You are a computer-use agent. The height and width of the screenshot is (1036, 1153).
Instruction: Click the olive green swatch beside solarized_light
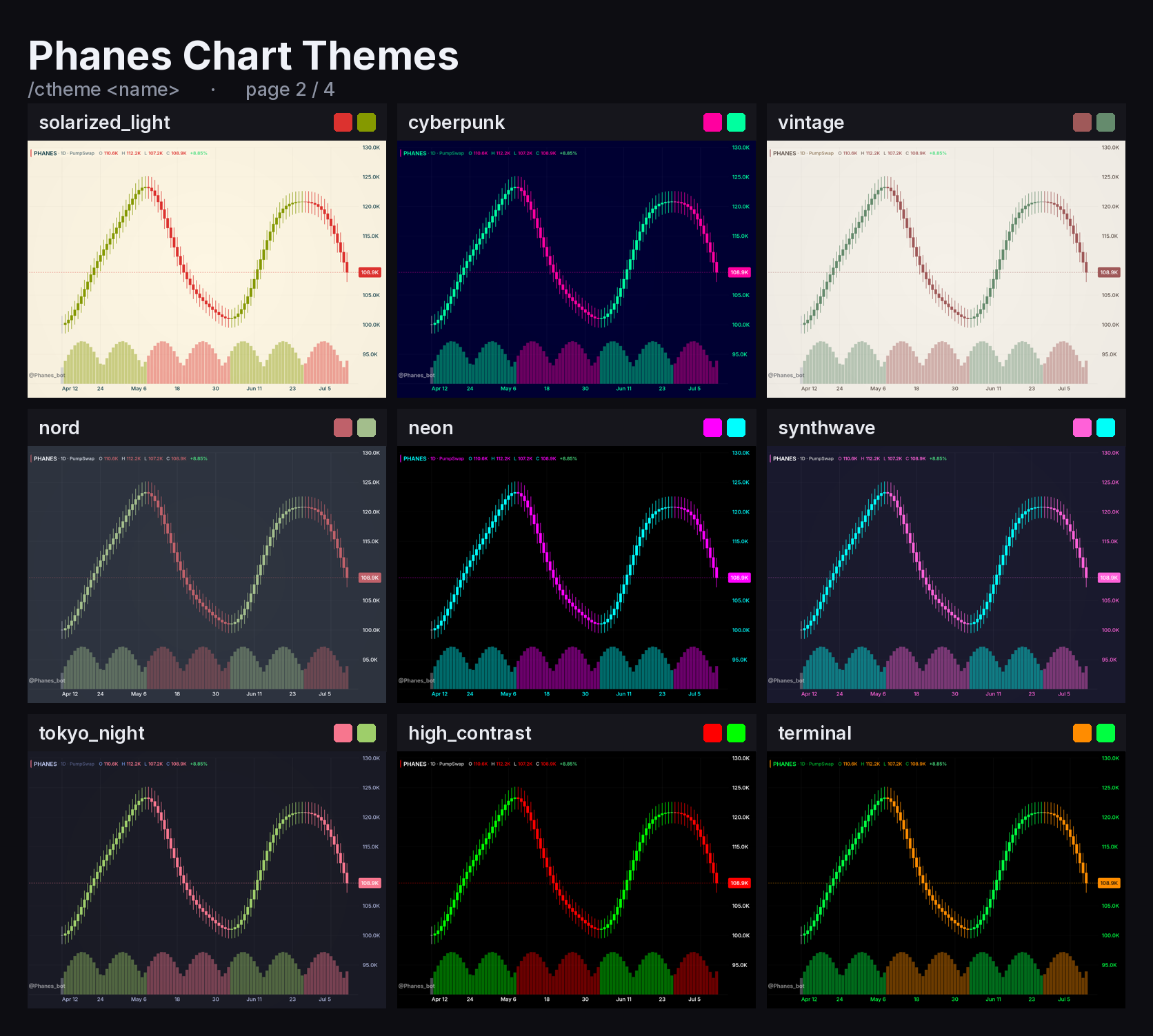tap(366, 122)
